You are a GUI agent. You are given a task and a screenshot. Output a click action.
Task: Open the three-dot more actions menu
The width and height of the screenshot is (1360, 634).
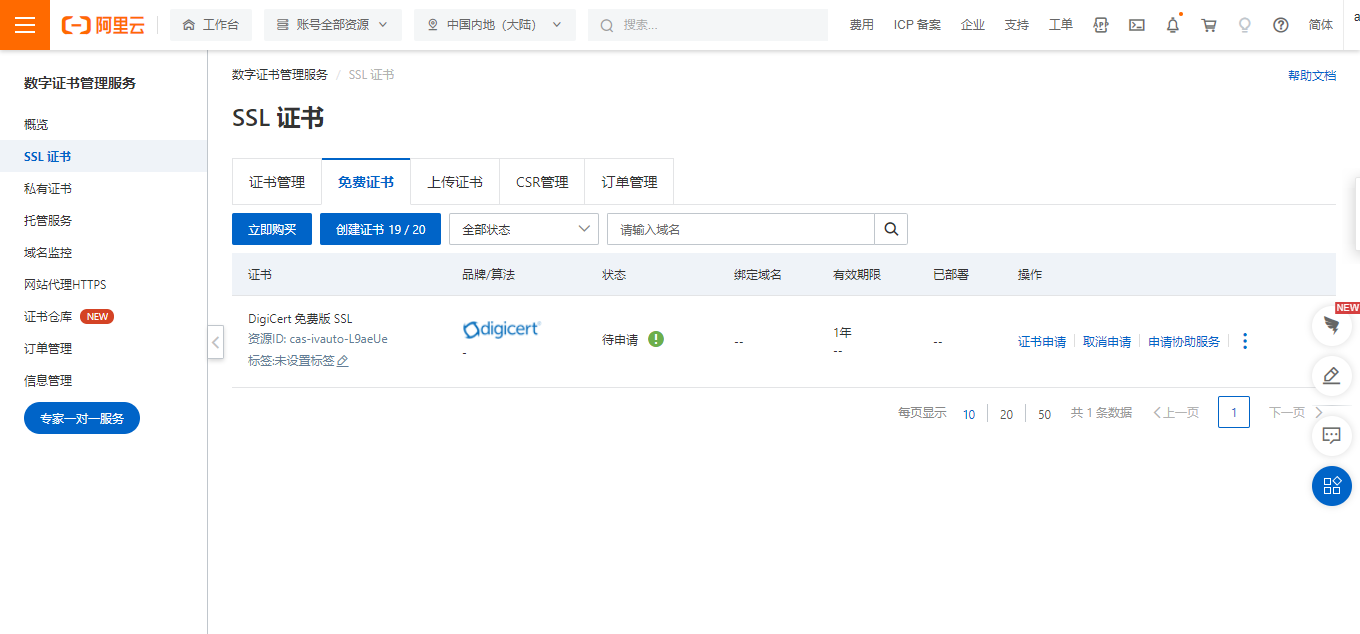coord(1245,341)
